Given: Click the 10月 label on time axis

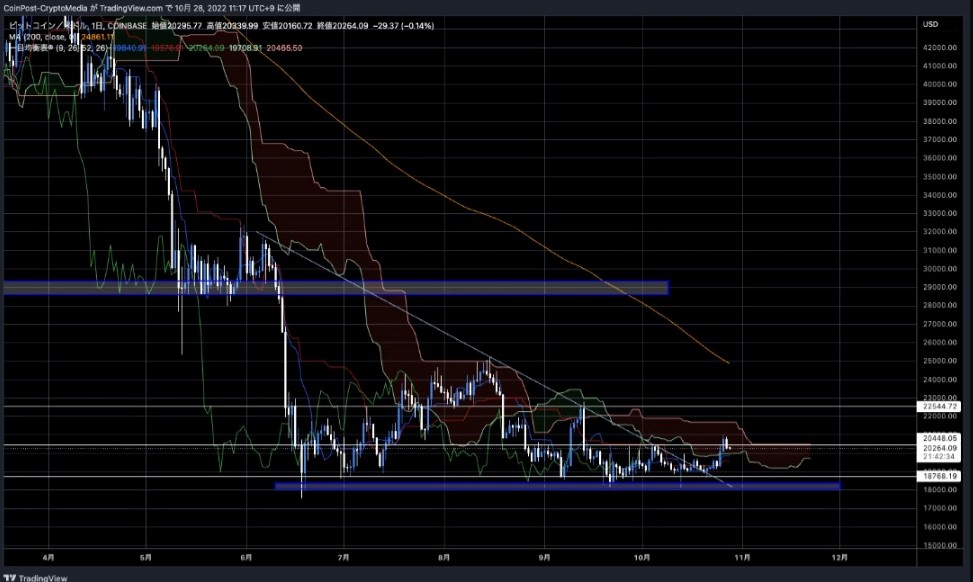Looking at the screenshot, I should 642,558.
